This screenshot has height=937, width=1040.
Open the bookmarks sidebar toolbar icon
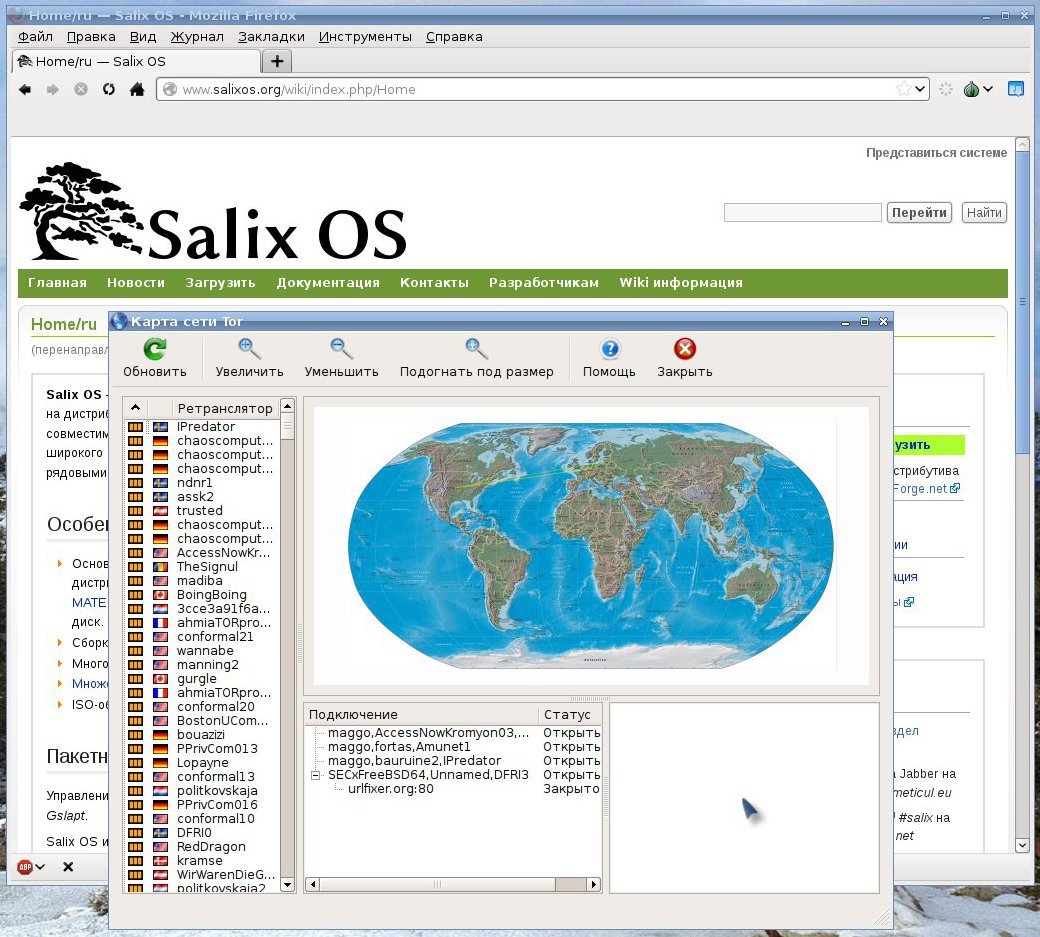coord(1015,89)
